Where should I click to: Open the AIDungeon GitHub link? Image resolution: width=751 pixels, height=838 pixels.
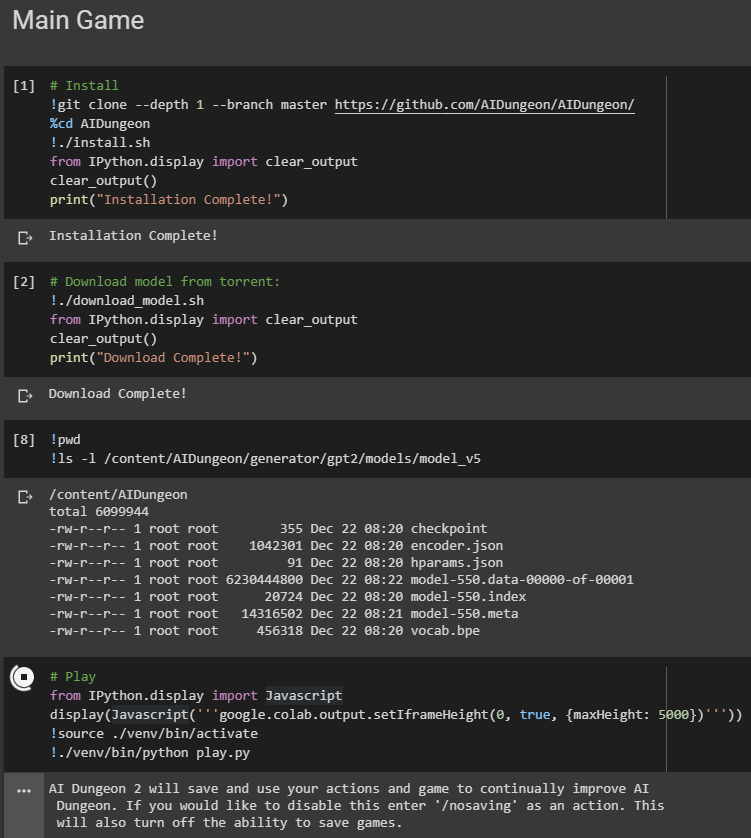[x=484, y=105]
